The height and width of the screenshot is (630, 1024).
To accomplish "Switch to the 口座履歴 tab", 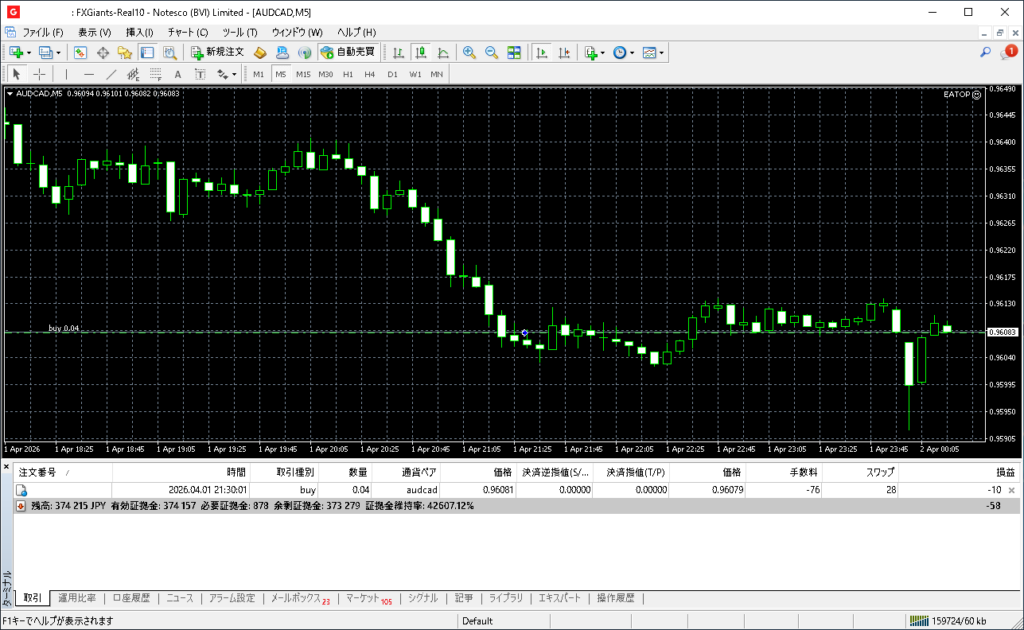I will point(131,598).
